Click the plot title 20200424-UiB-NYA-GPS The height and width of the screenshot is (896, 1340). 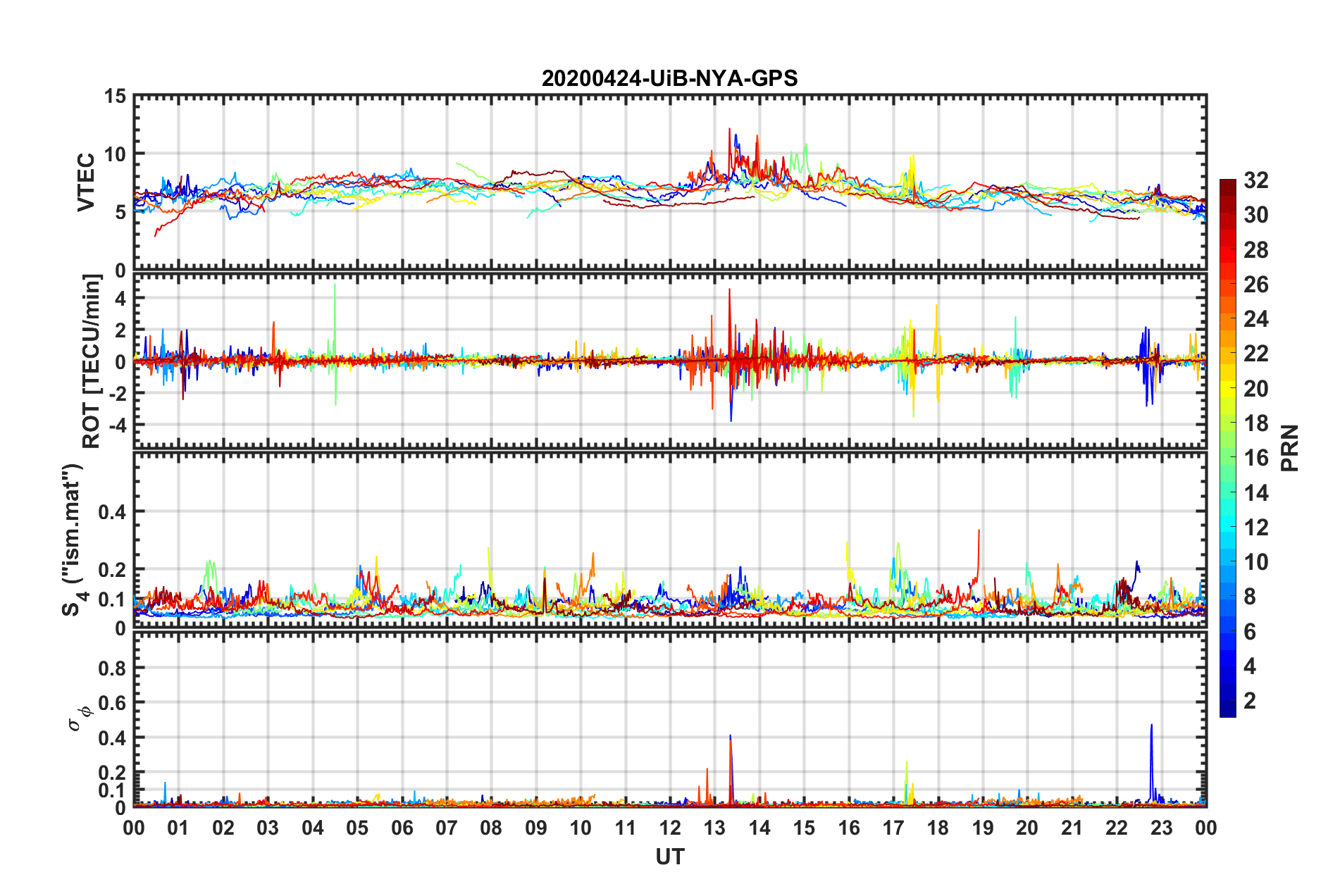point(669,78)
